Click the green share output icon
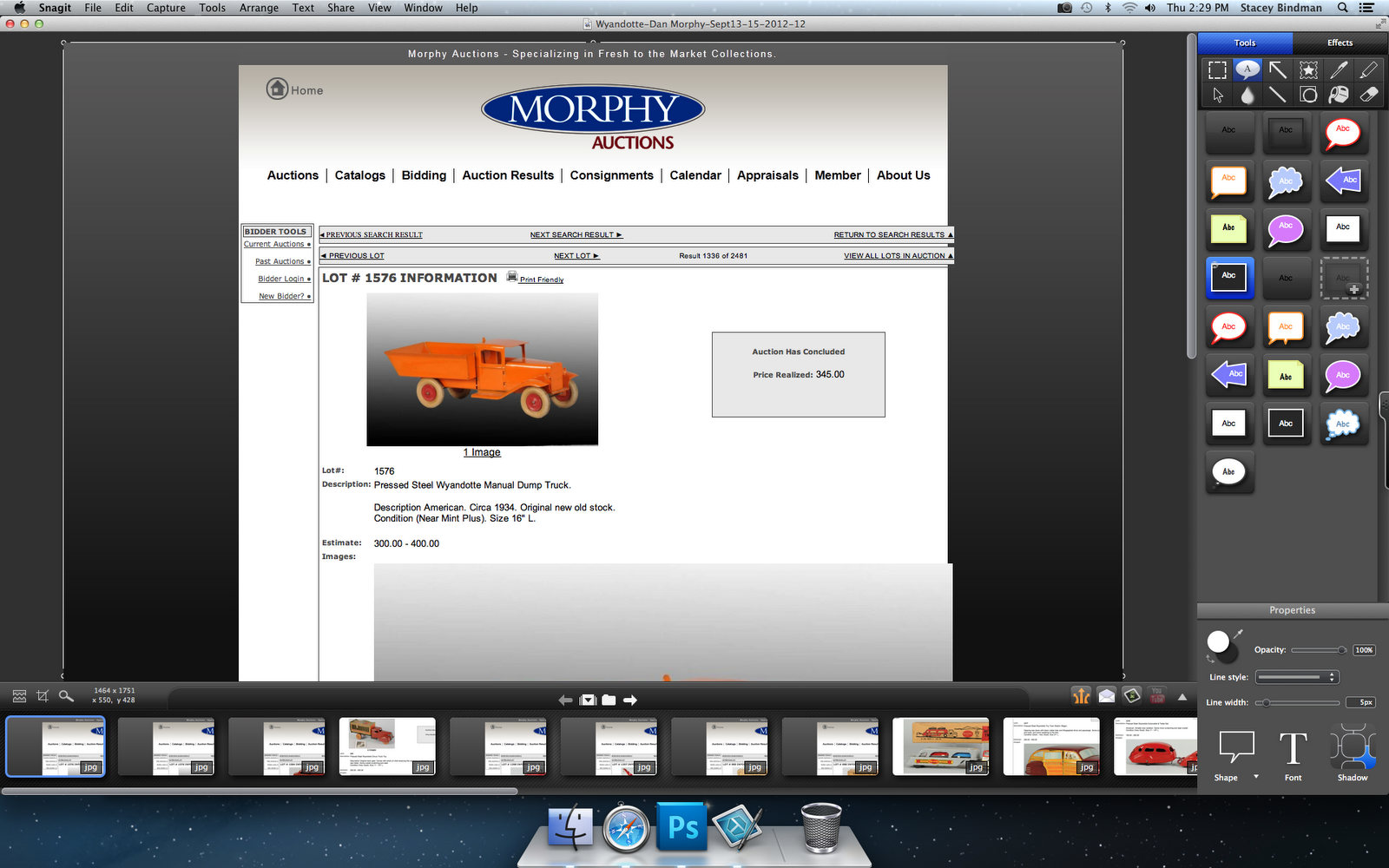This screenshot has height=868, width=1389. 1132,696
